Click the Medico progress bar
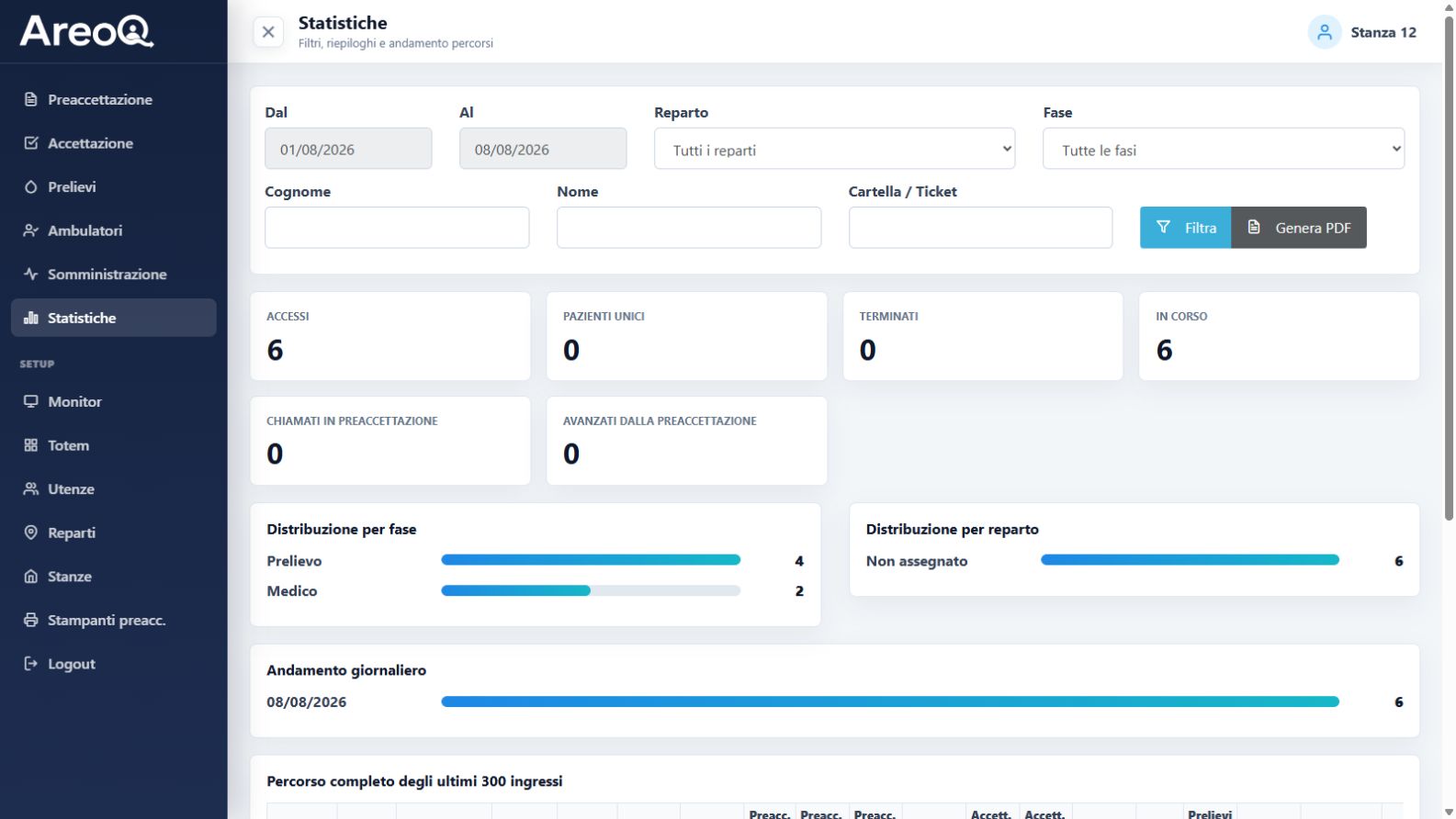The height and width of the screenshot is (819, 1456). click(591, 590)
